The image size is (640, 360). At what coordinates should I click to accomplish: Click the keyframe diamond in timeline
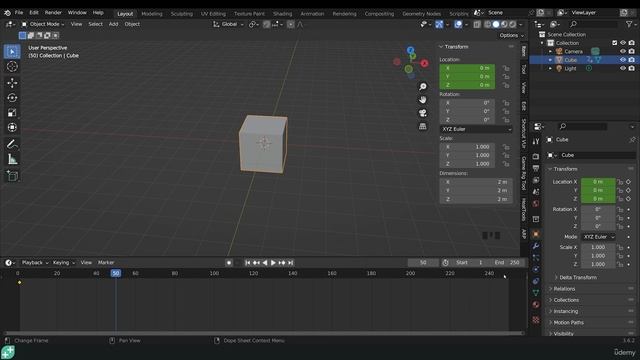pos(19,282)
